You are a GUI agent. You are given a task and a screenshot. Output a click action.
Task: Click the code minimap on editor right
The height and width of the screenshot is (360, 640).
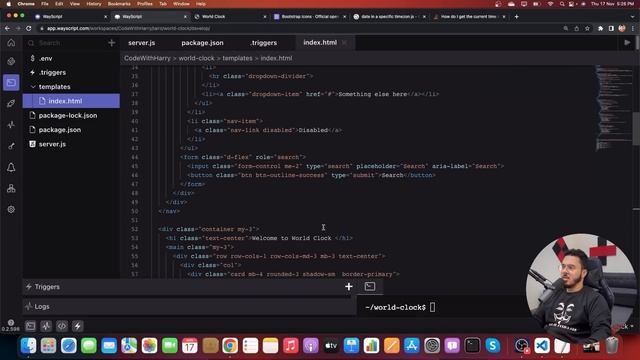613,108
